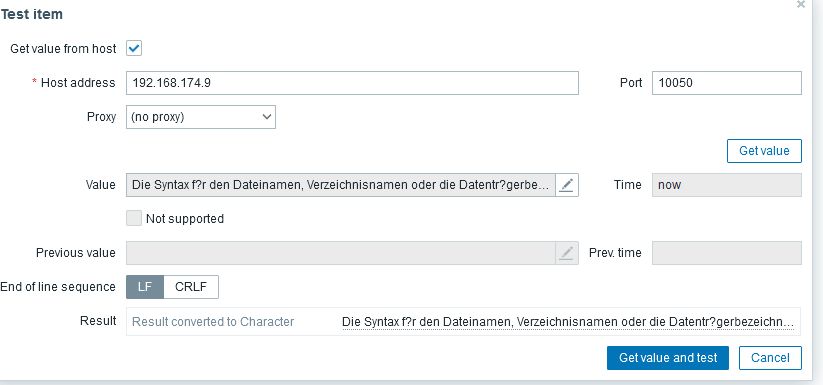
Task: Click the Get value button
Action: [764, 151]
